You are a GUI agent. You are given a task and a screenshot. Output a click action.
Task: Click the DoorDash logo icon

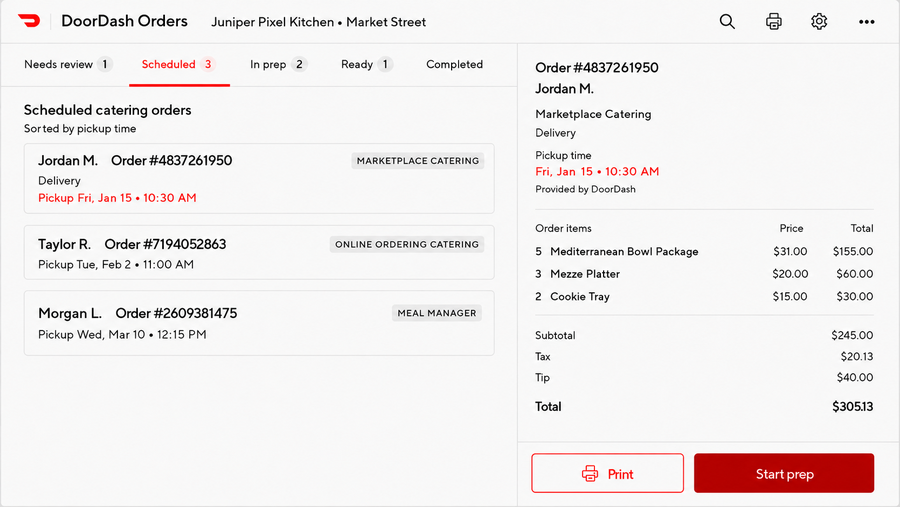point(29,21)
